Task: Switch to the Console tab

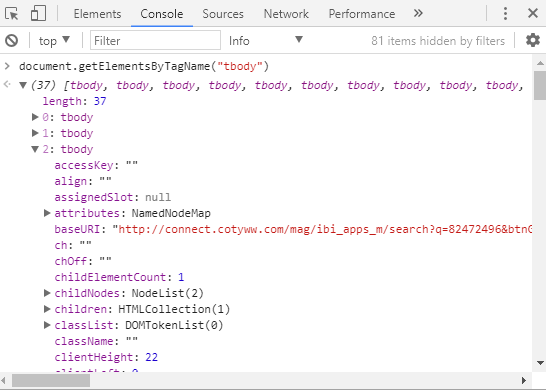Action: [x=162, y=14]
